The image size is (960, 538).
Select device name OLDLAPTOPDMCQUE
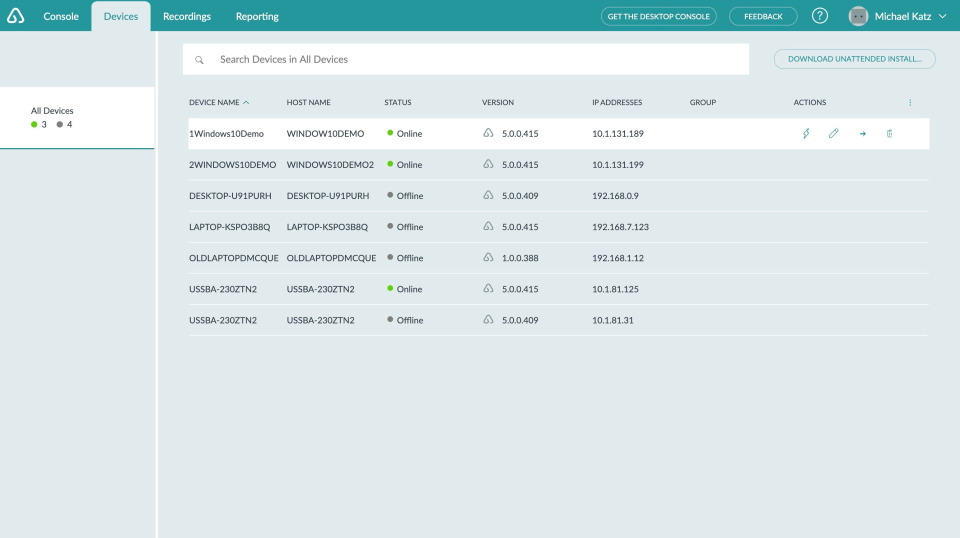point(233,258)
